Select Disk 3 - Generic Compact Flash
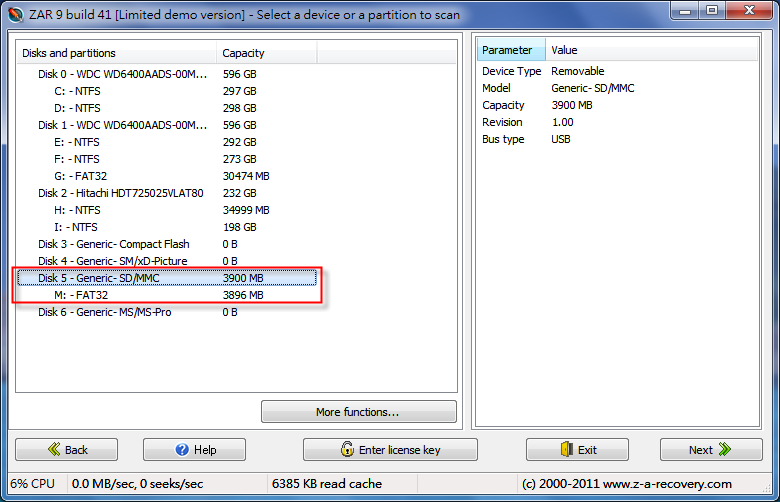Viewport: 780px width, 502px height. pyautogui.click(x=114, y=244)
